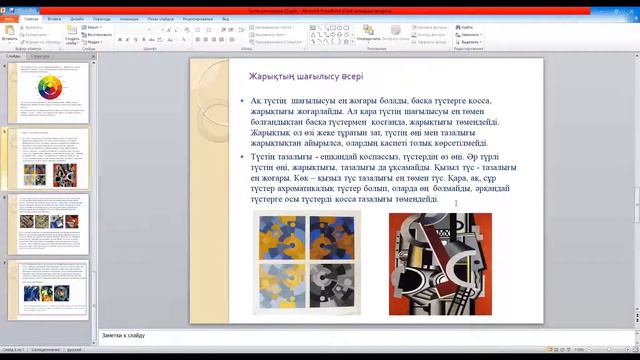This screenshot has width=640, height=360.
Task: Toggle underline formatting
Action: [x=136, y=40]
